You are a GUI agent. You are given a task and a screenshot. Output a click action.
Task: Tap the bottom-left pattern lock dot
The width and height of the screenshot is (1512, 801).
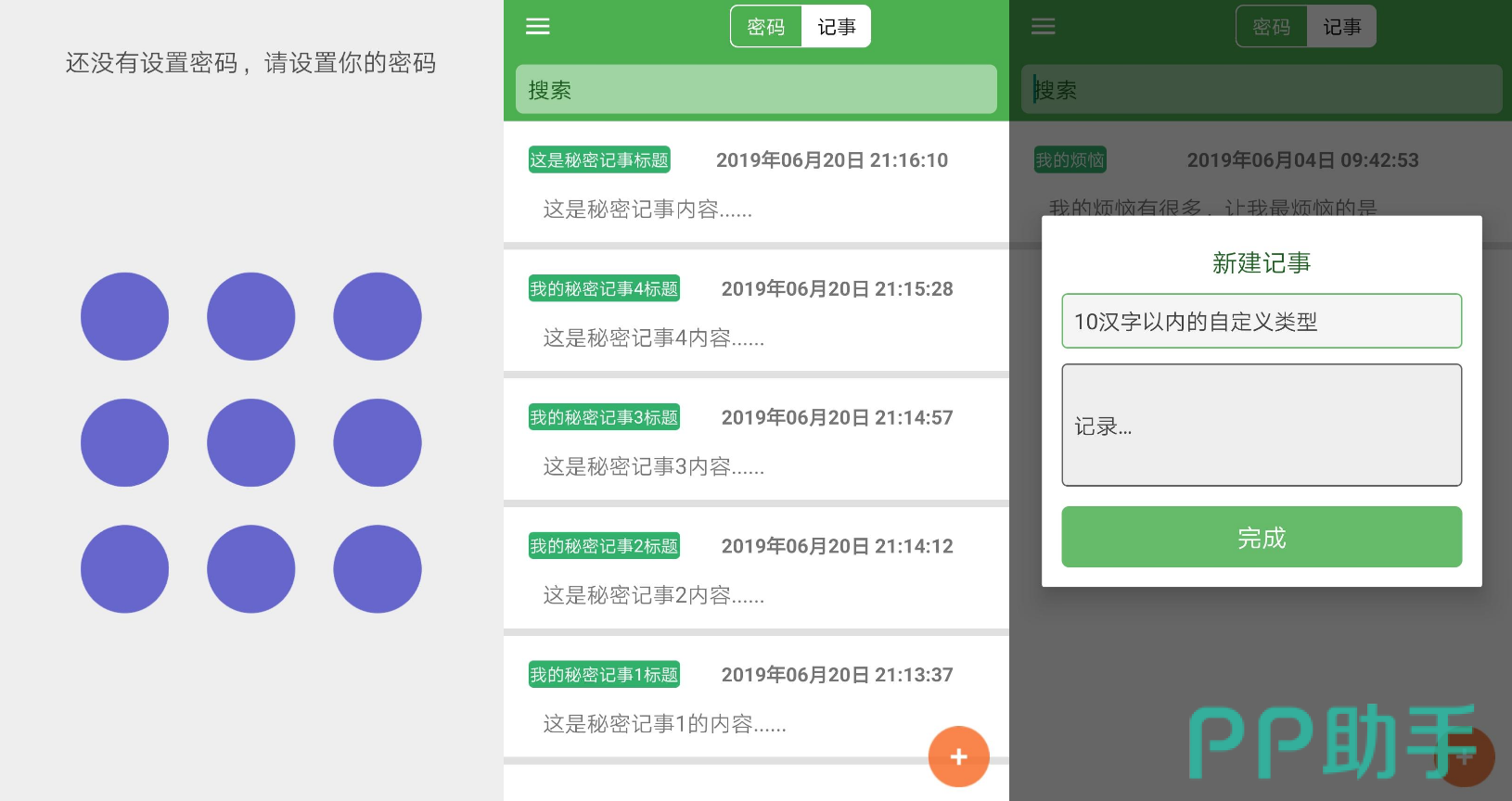124,568
